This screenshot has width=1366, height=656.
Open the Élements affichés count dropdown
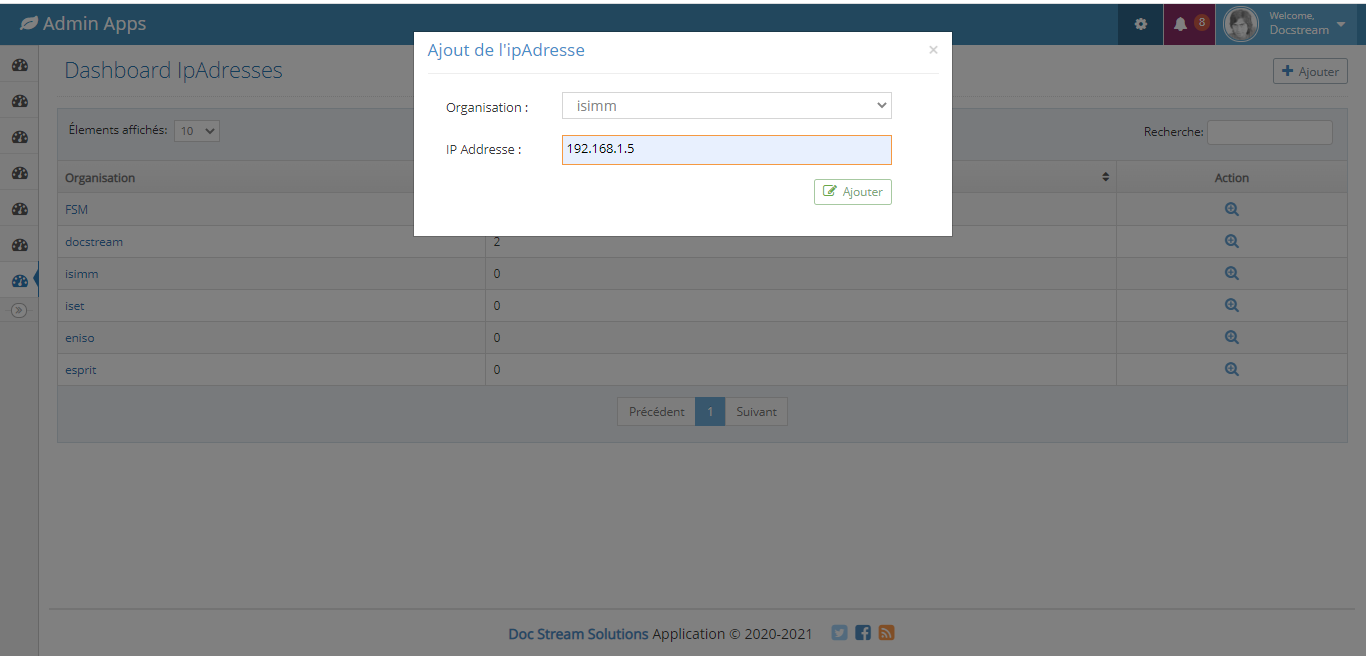(x=197, y=130)
